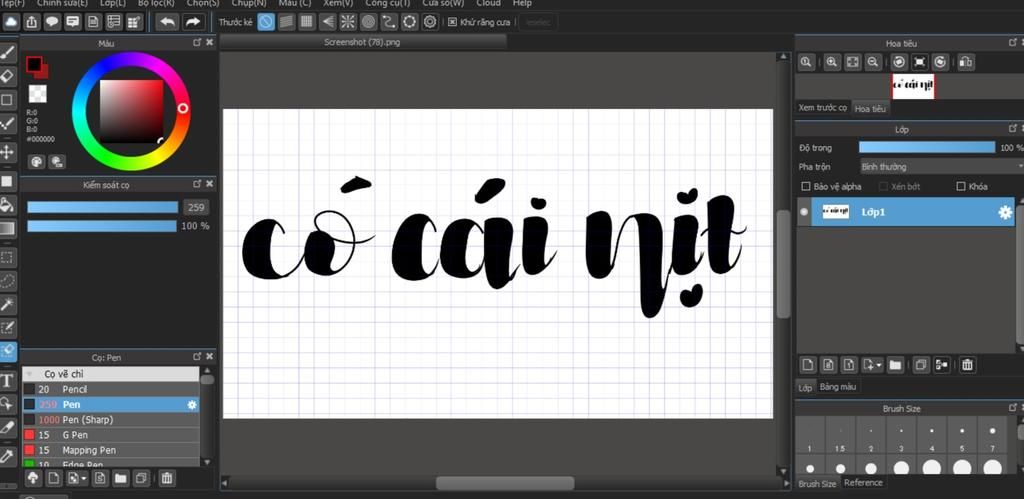Image resolution: width=1024 pixels, height=499 pixels.
Task: Select the Bucket fill tool
Action: click(7, 204)
